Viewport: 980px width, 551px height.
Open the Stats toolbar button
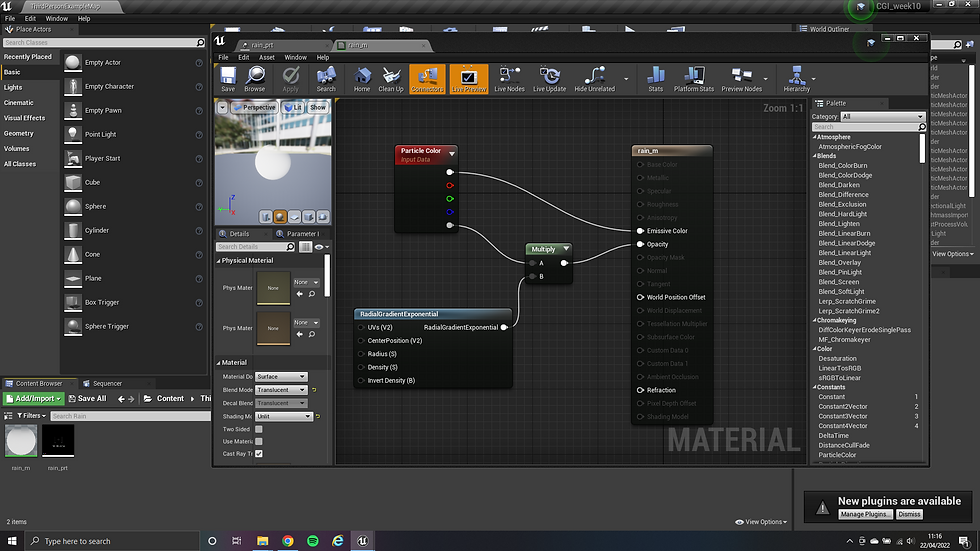pyautogui.click(x=656, y=79)
